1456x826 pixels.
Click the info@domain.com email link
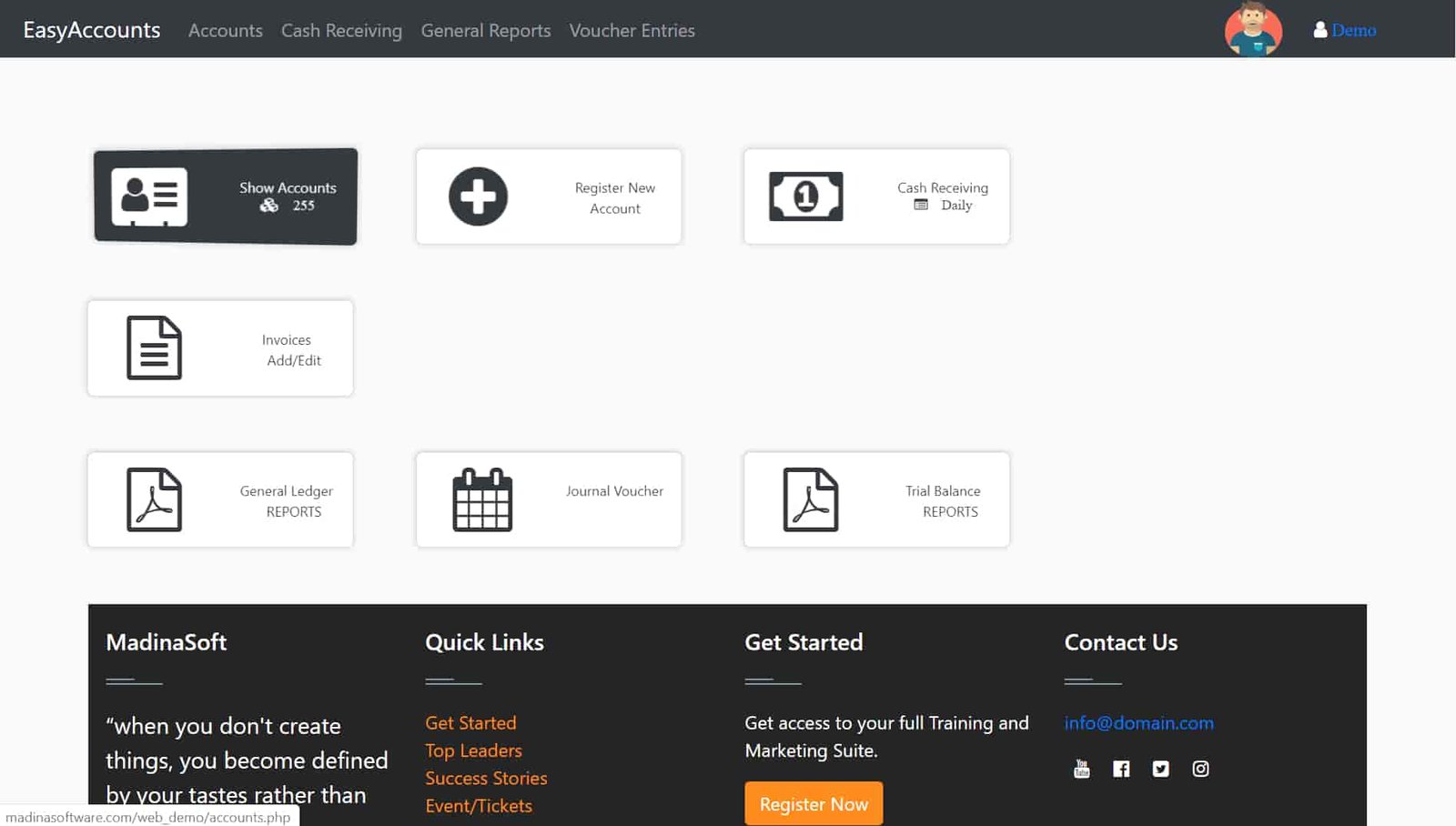[1138, 723]
